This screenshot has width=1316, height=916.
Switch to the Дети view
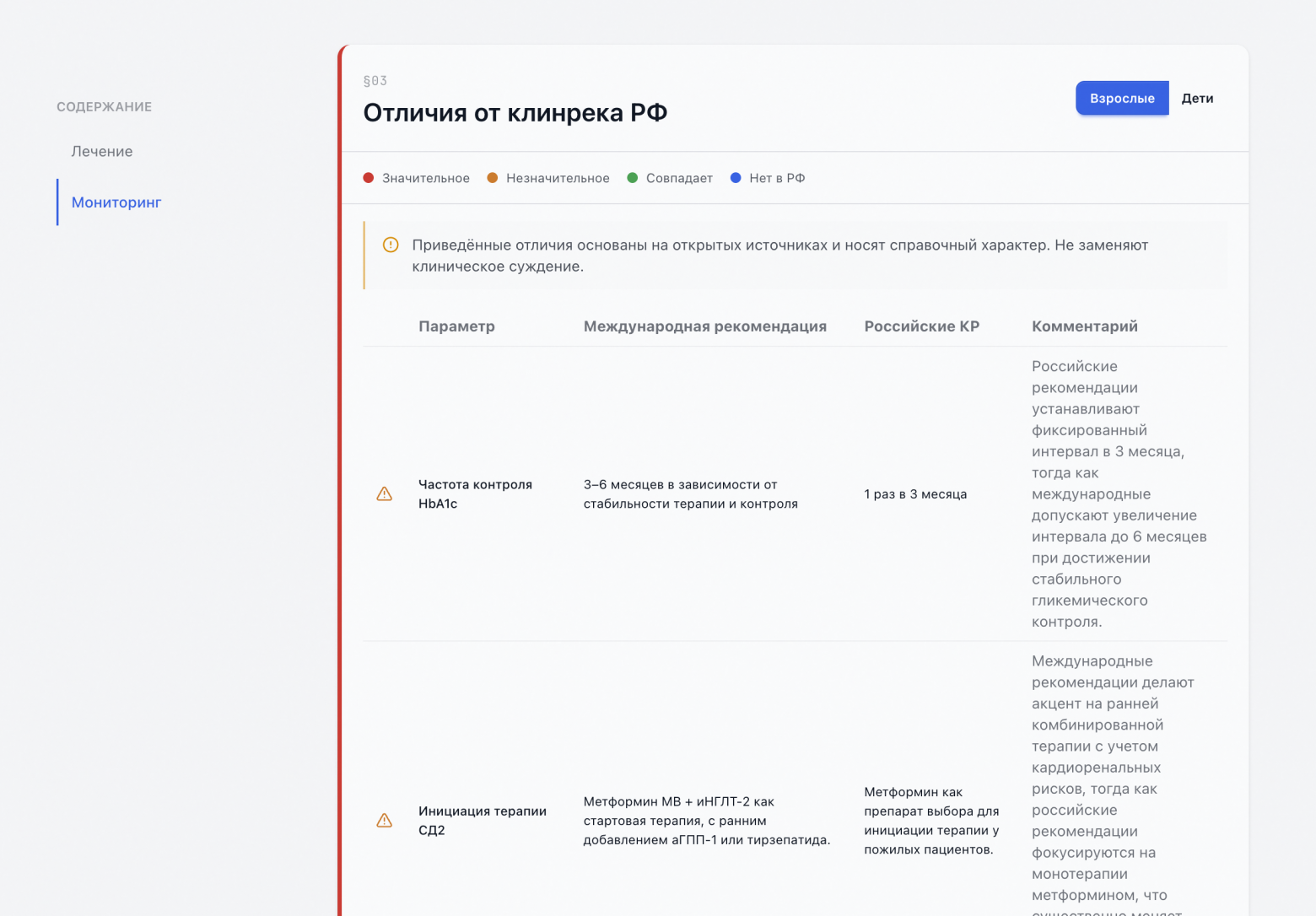point(1197,98)
